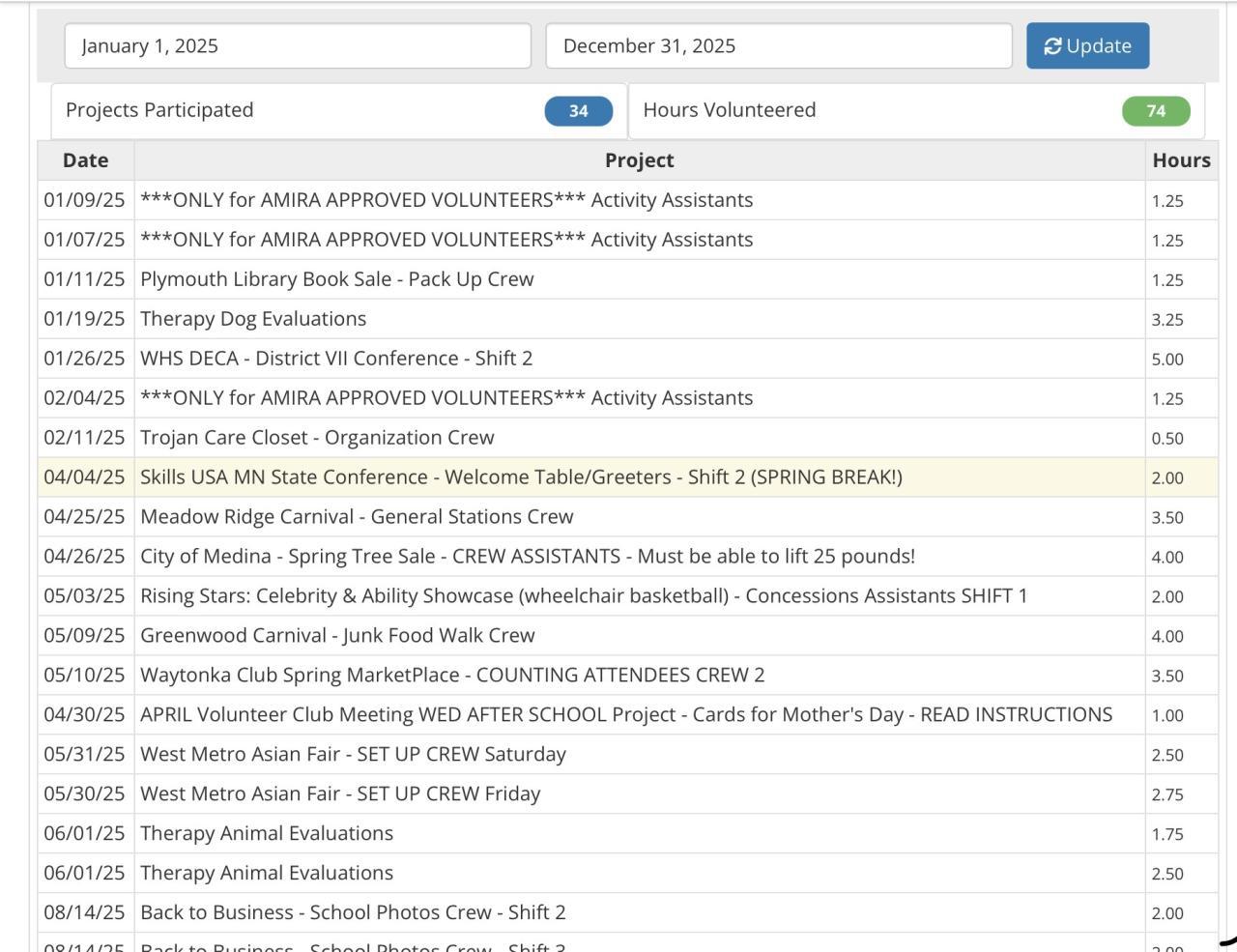The image size is (1237, 952).
Task: Click the Hours Volunteered panel label
Action: [730, 110]
